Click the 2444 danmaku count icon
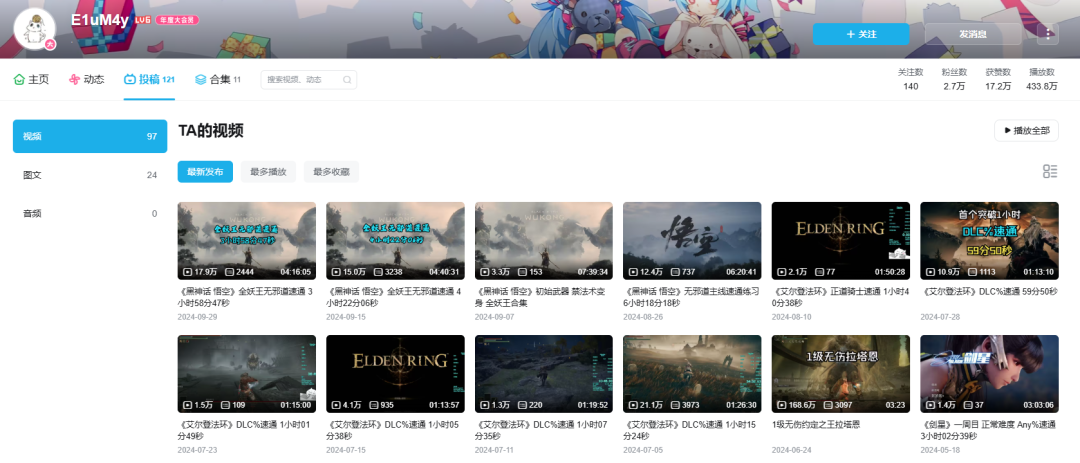Screen dimensions: 1080x463 [x=231, y=271]
